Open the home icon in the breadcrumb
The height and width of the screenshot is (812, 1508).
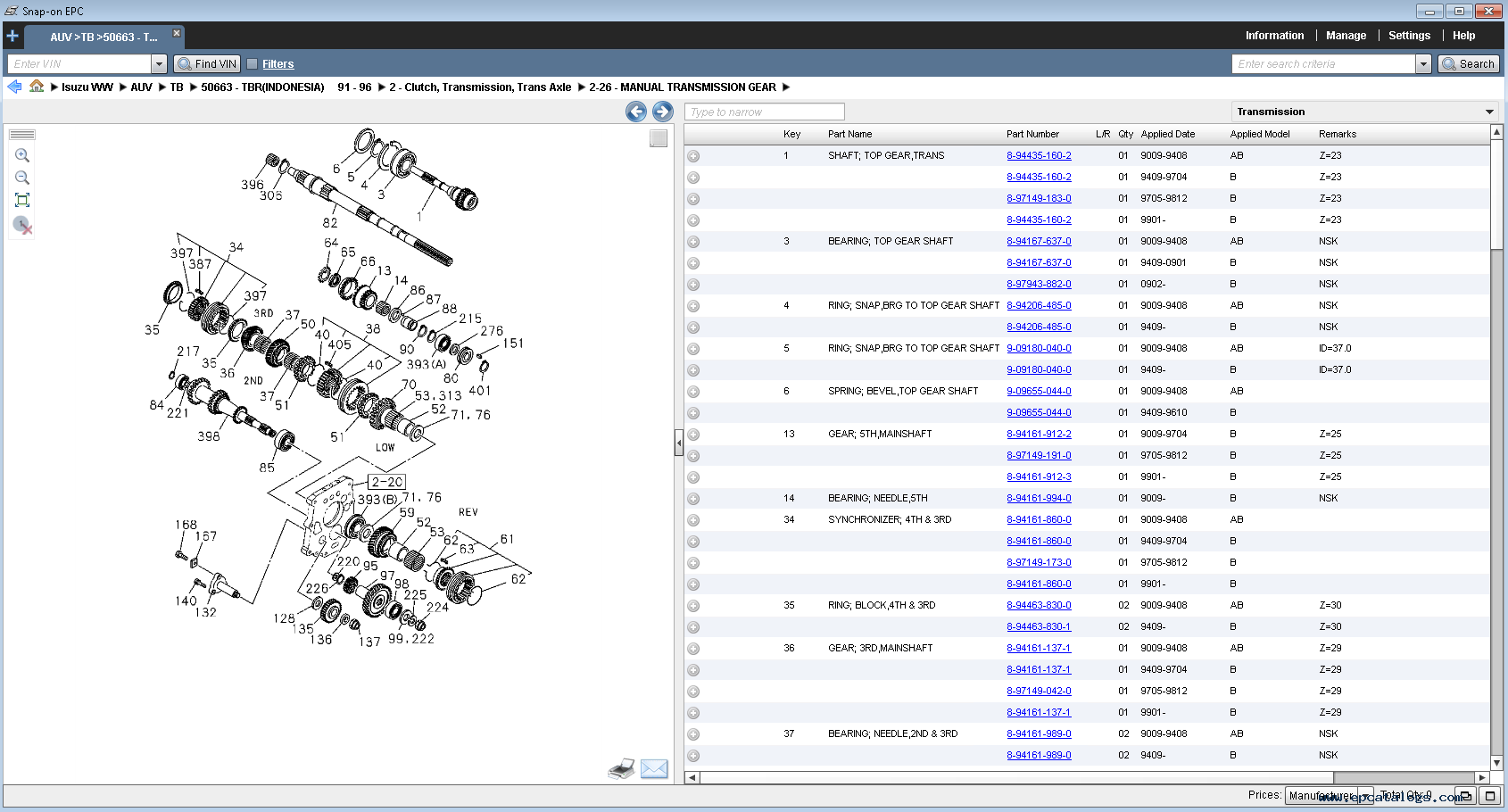(x=37, y=87)
